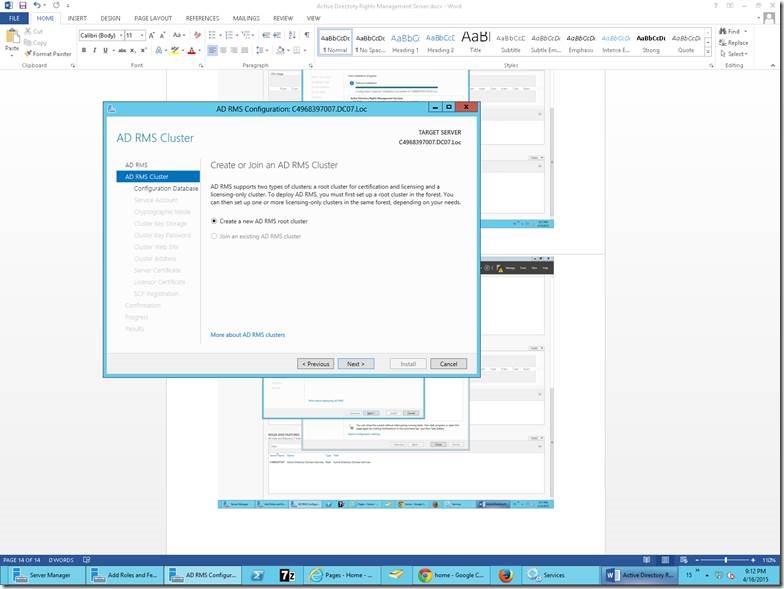The image size is (784, 589).
Task: Adjust the zoom slider in Word's status bar
Action: [x=726, y=560]
